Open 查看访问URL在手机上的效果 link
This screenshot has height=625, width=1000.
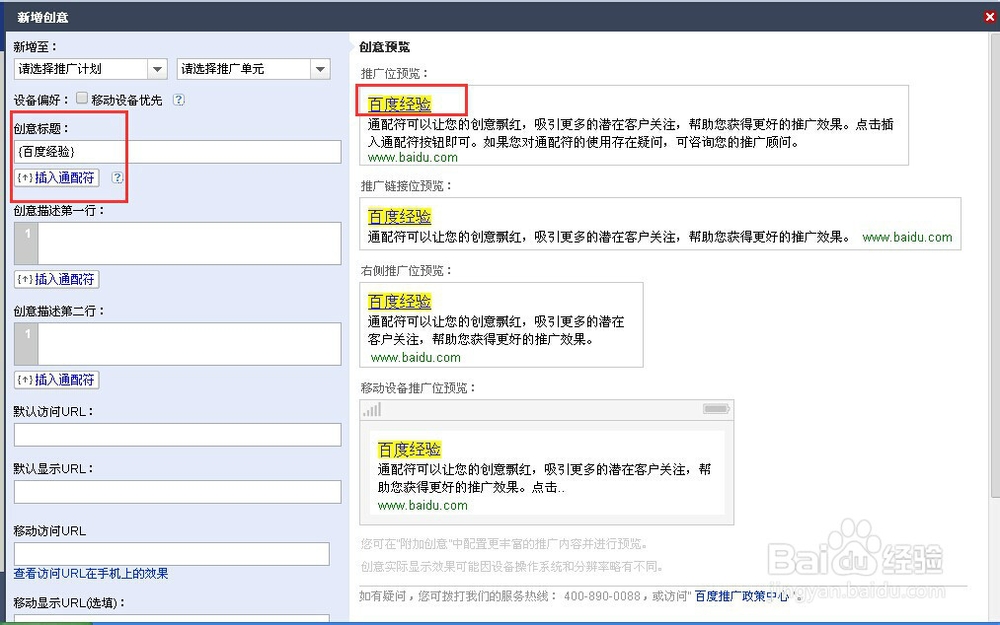(91, 573)
